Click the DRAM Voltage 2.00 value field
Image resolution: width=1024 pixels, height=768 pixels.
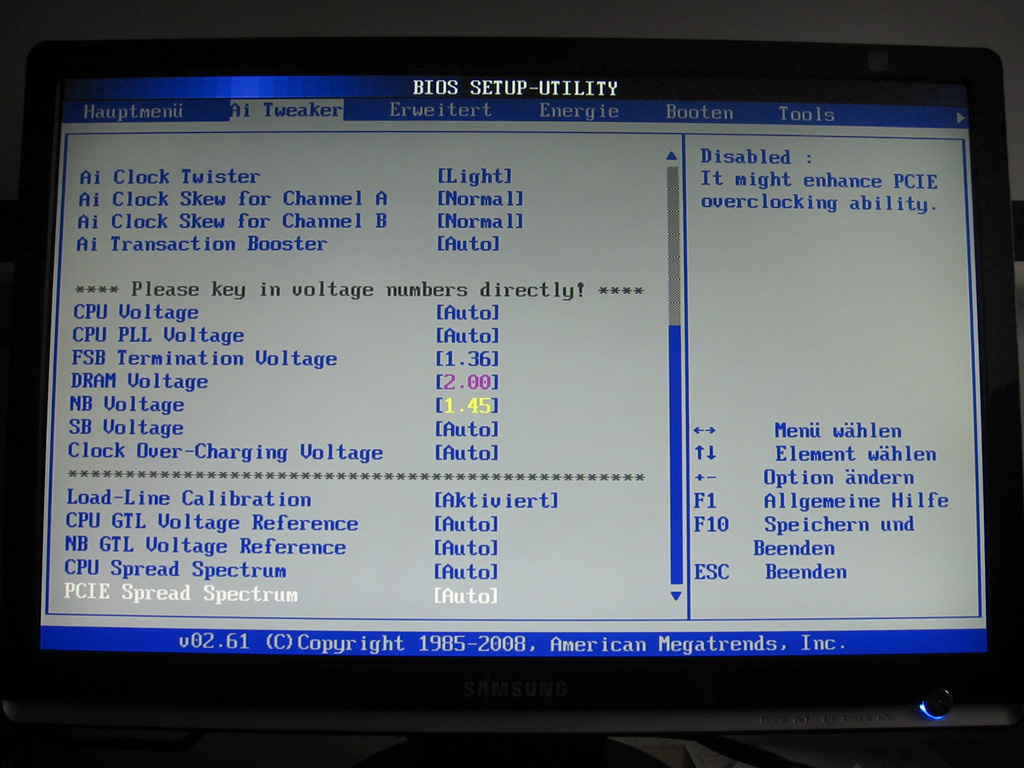coord(467,382)
